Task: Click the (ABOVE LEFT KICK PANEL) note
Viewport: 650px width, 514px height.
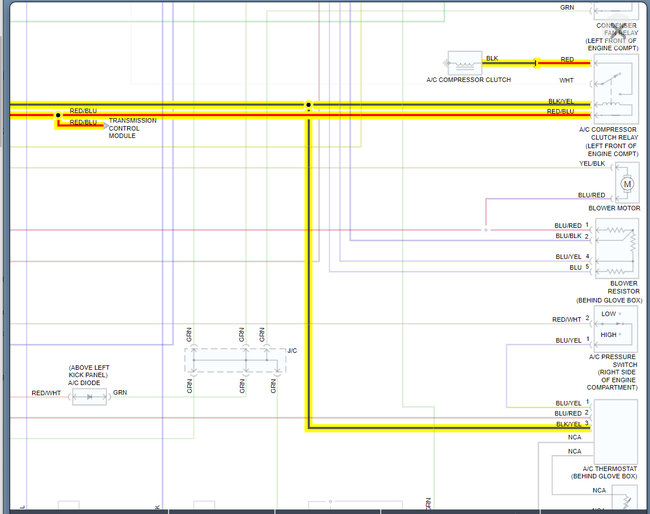Action: (x=89, y=371)
